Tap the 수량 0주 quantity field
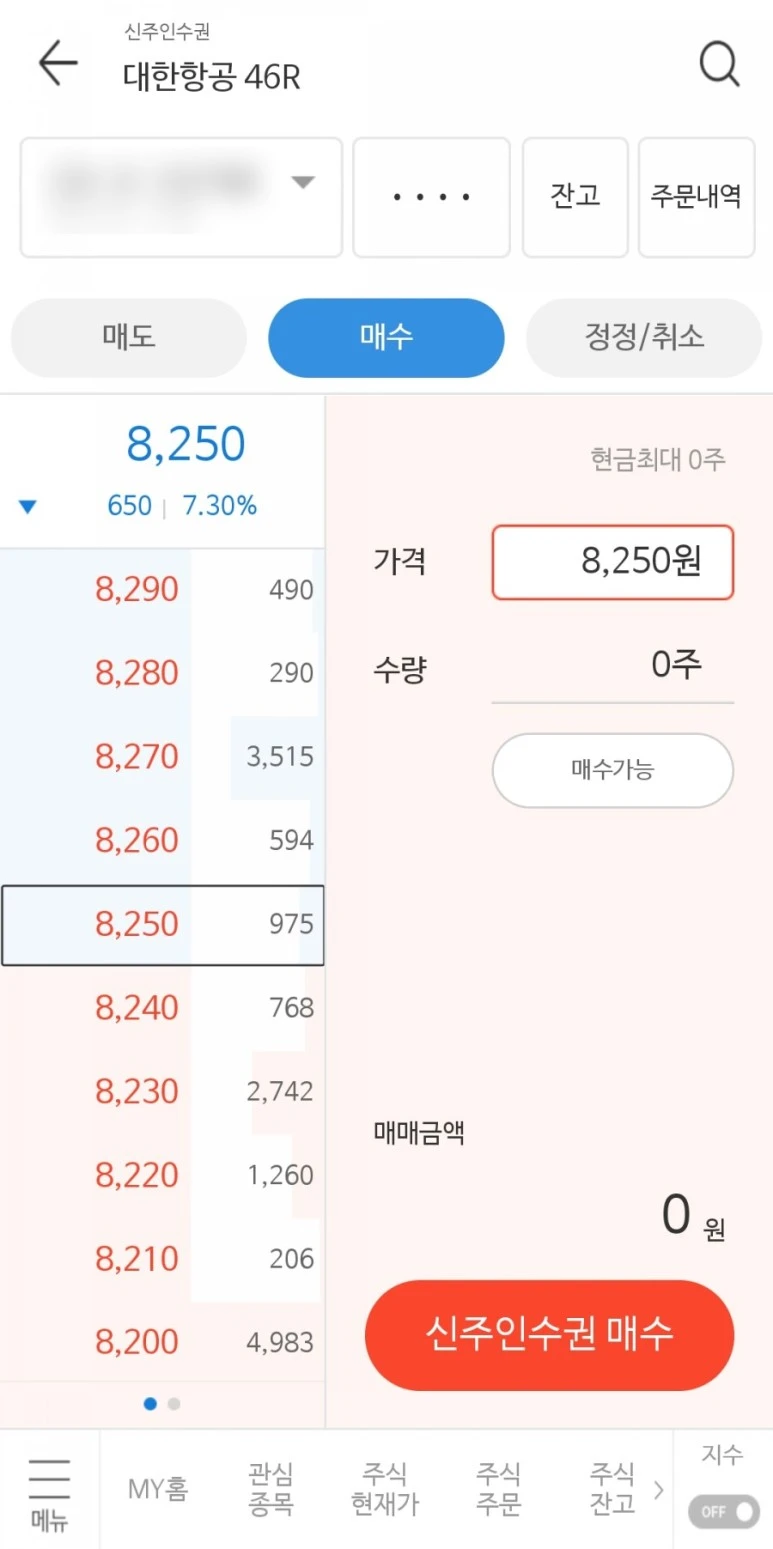Viewport: 773px width, 1549px height. pos(612,665)
